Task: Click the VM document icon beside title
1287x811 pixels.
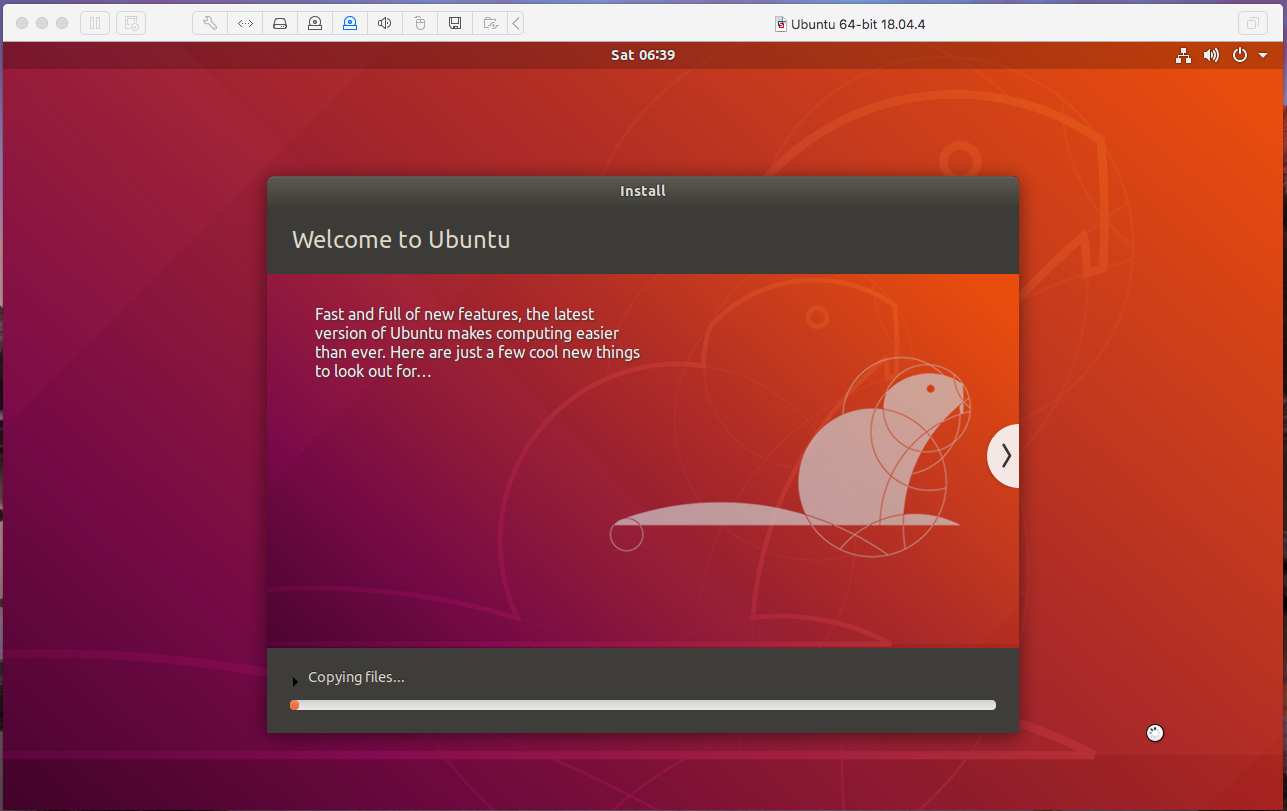Action: pos(781,24)
